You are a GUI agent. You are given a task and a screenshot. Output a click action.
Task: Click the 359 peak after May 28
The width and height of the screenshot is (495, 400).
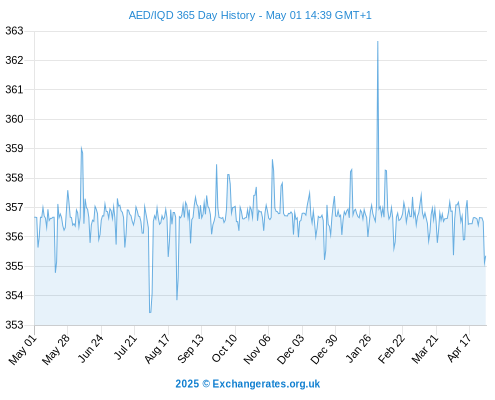pyautogui.click(x=81, y=147)
